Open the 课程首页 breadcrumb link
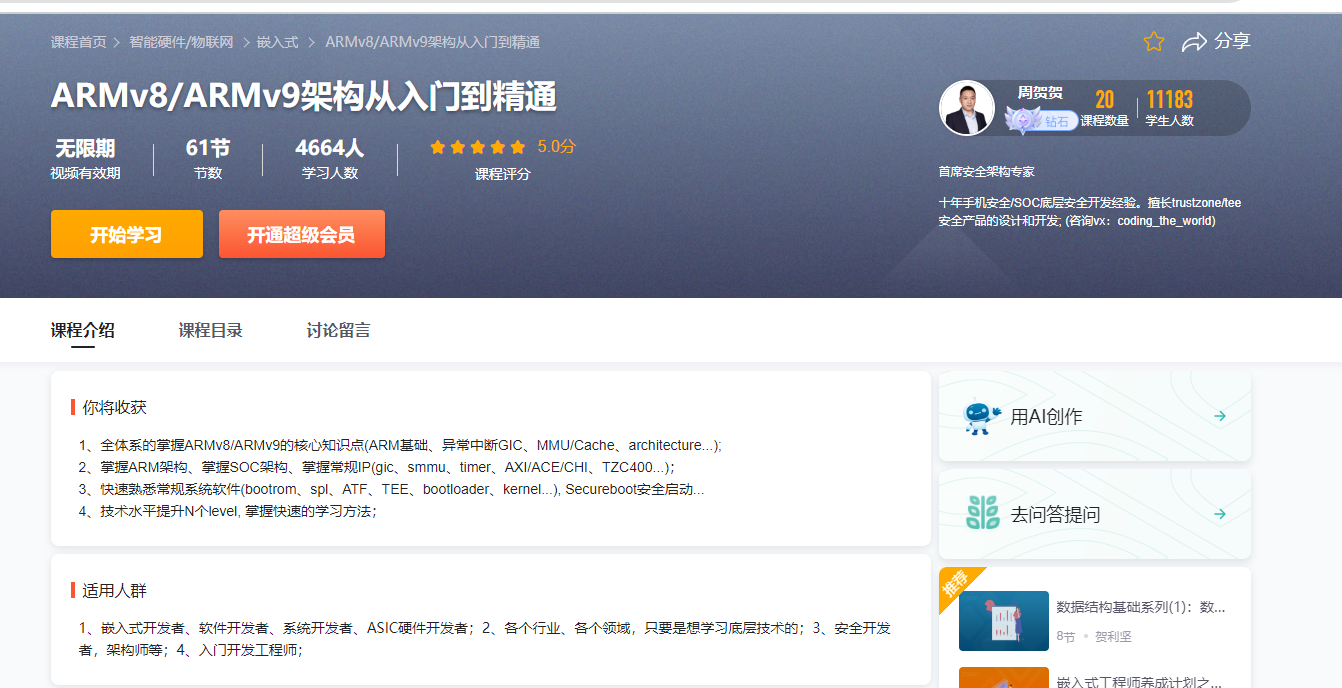 tap(78, 42)
